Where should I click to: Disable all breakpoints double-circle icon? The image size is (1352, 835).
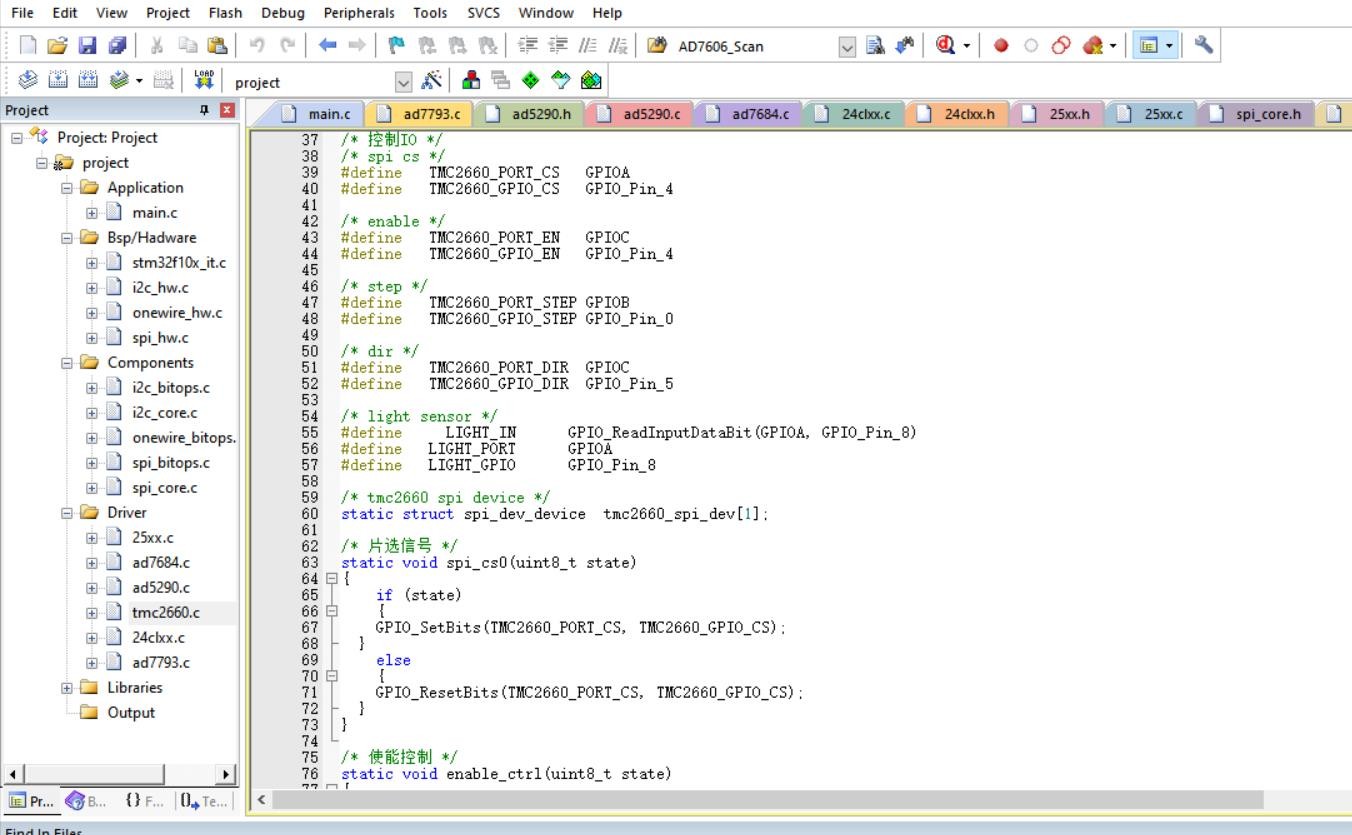(1061, 46)
